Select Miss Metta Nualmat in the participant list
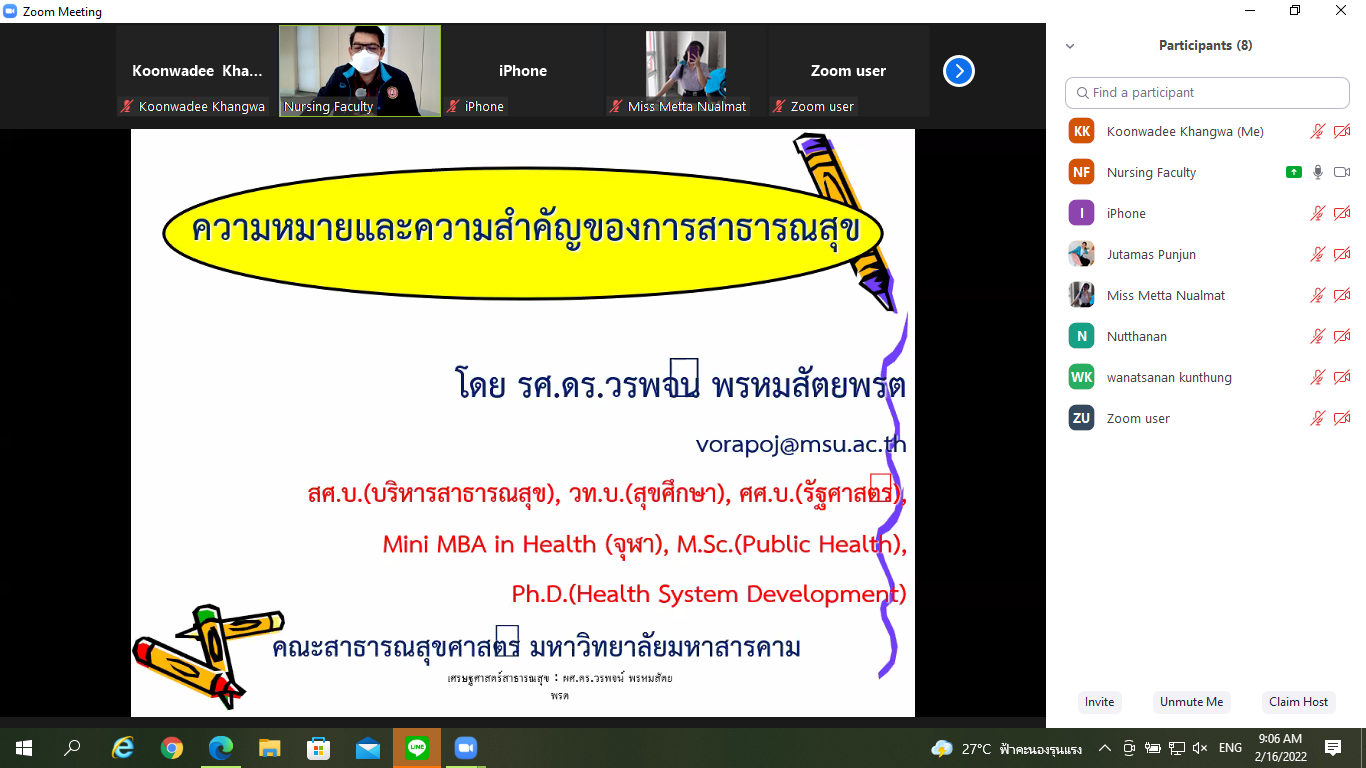Screen dimensions: 1366x768 1165,295
